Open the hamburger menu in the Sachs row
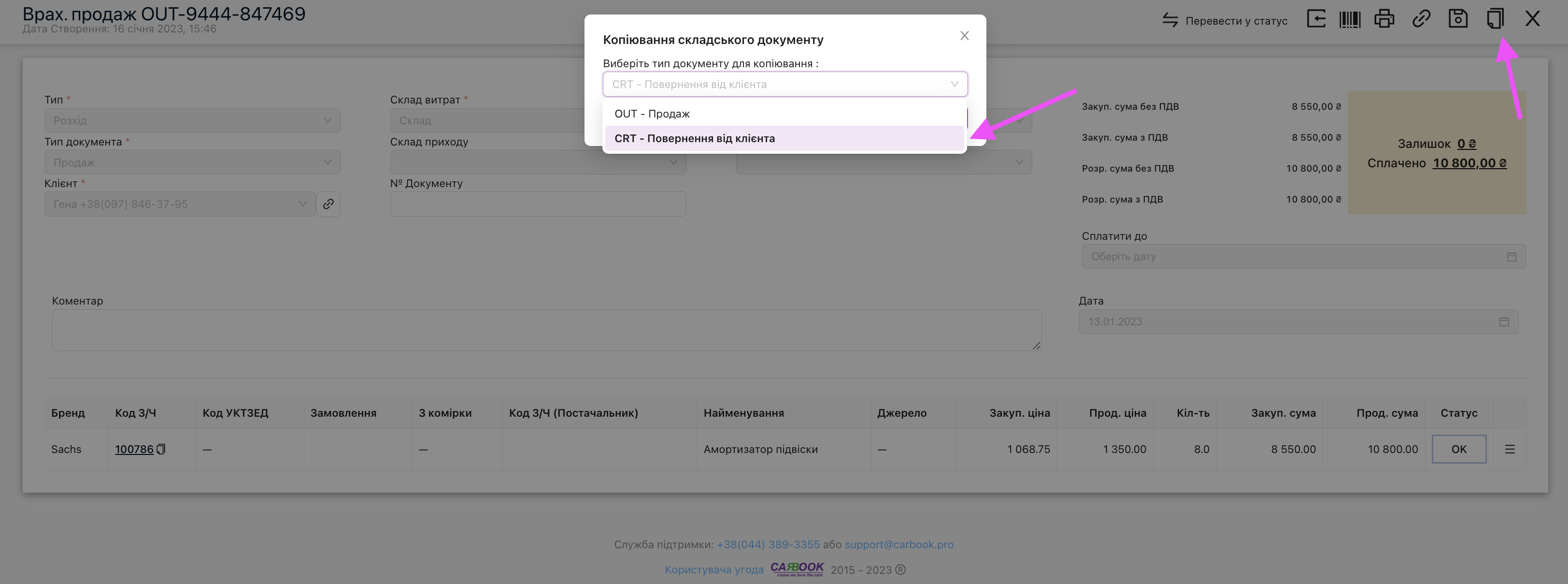This screenshot has width=1568, height=584. [1510, 450]
